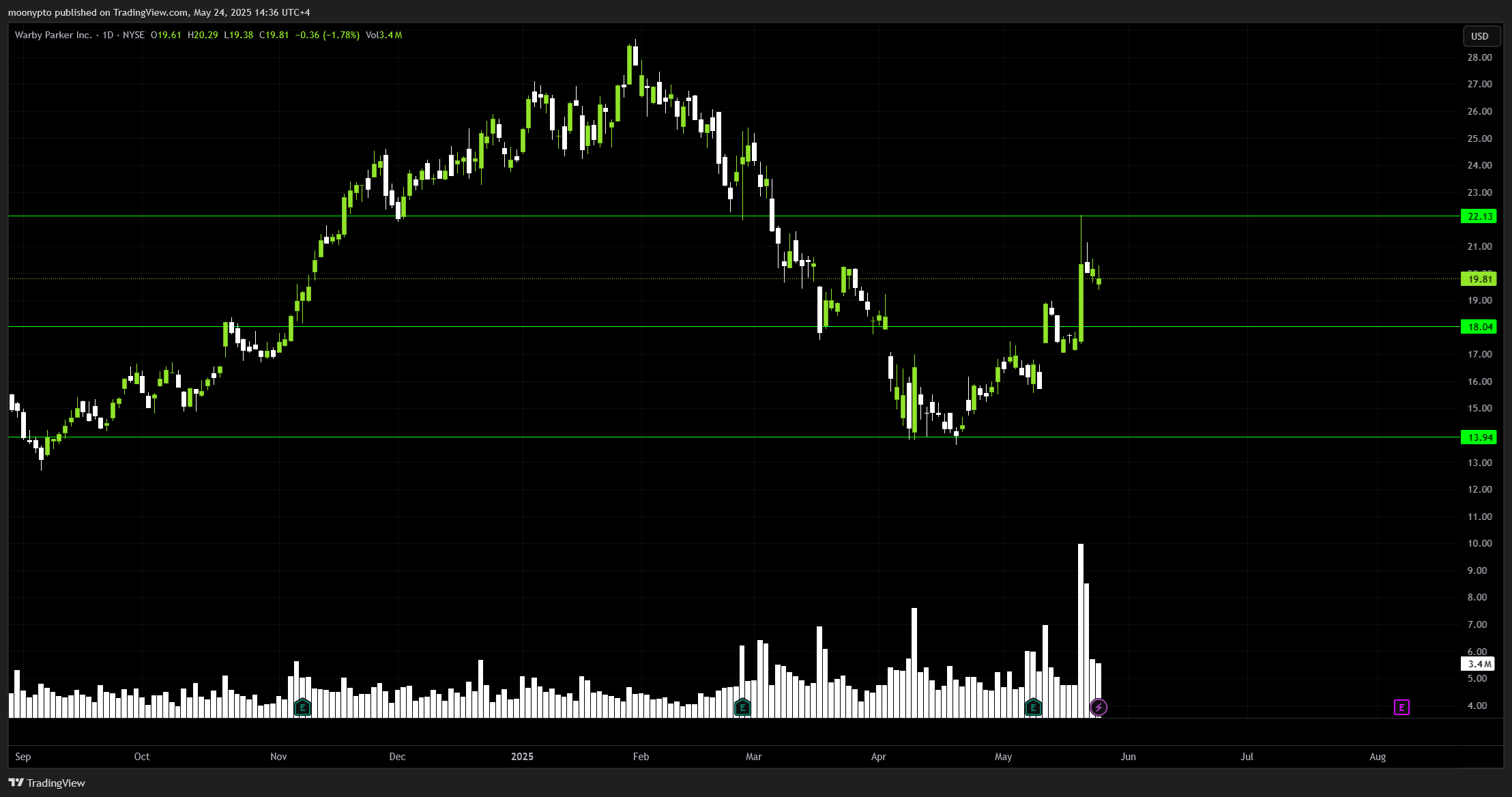Click the 13.94 horizontal green line
Image resolution: width=1512 pixels, height=797 pixels.
click(x=734, y=437)
